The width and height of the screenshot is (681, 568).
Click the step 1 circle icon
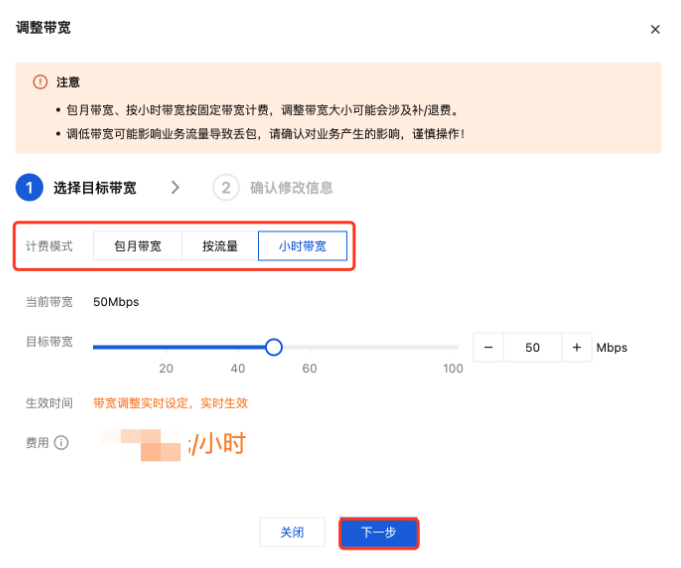pyautogui.click(x=30, y=188)
